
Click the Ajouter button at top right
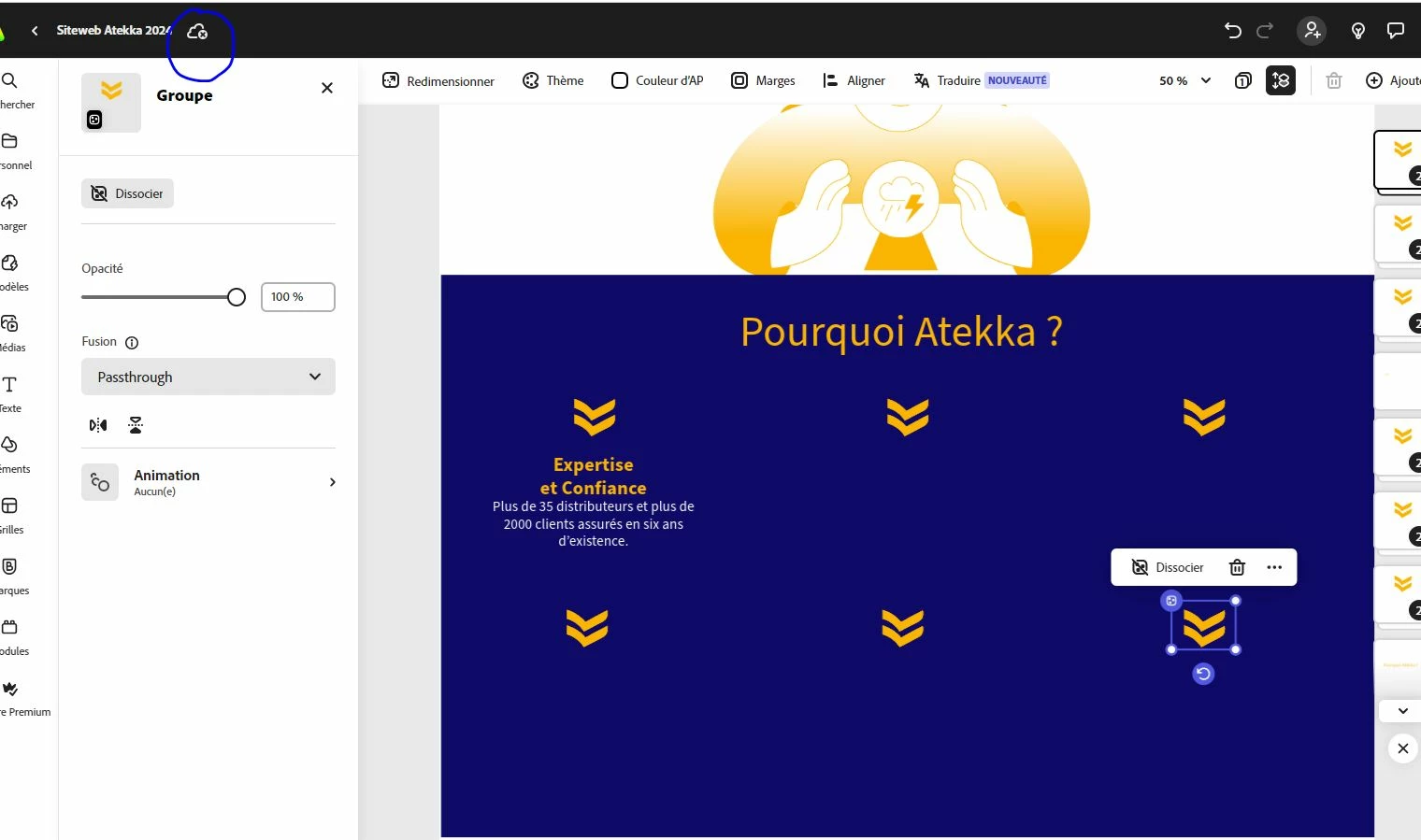click(x=1393, y=80)
